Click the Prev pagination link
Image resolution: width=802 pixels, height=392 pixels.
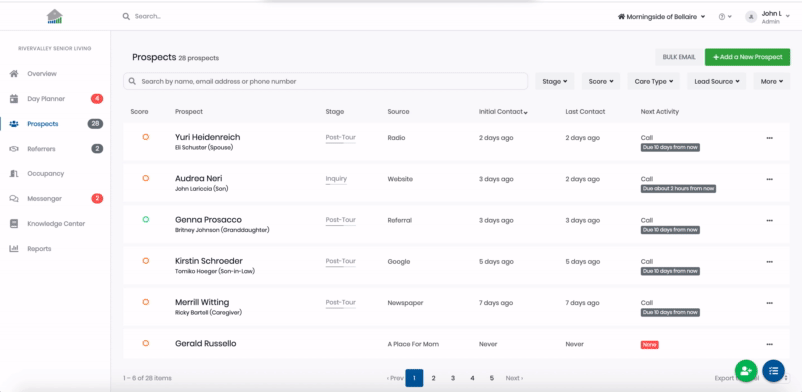(395, 378)
